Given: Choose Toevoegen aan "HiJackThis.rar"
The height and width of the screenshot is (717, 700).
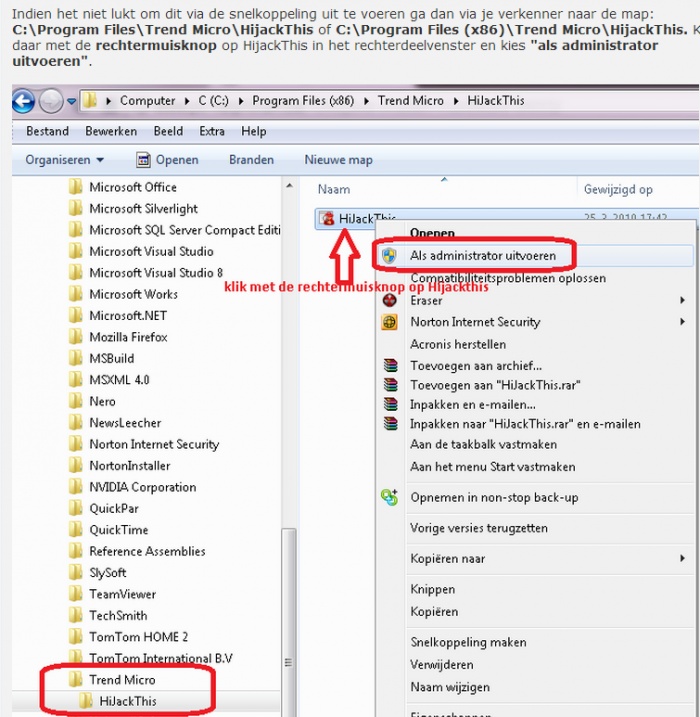Looking at the screenshot, I should click(x=495, y=385).
